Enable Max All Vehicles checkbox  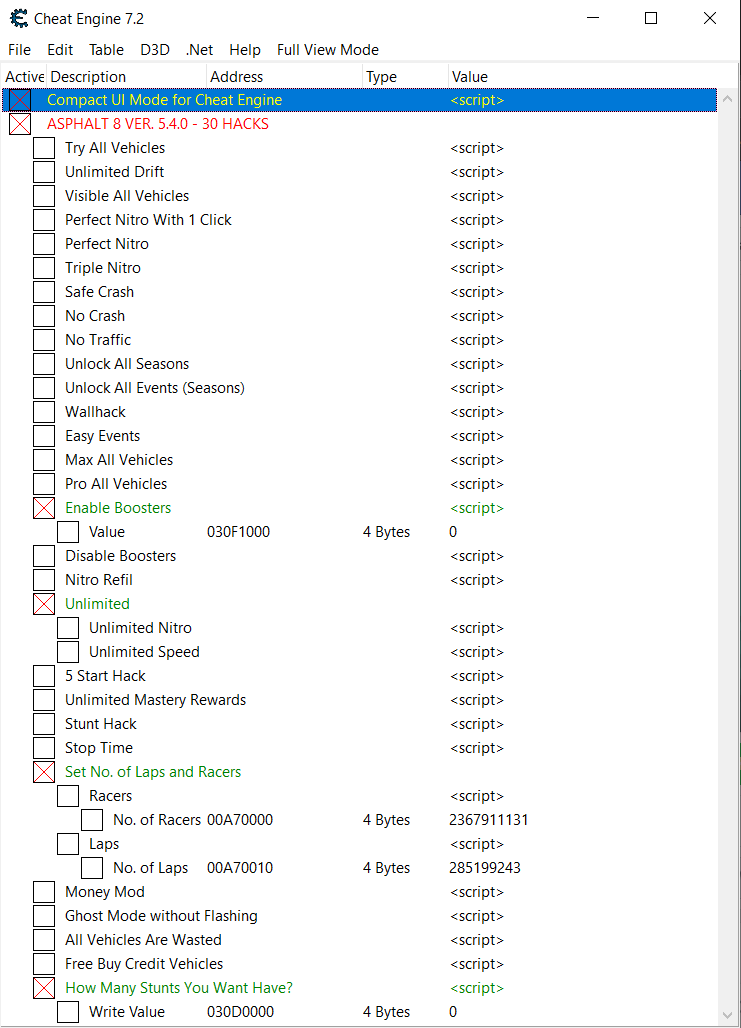[44, 460]
